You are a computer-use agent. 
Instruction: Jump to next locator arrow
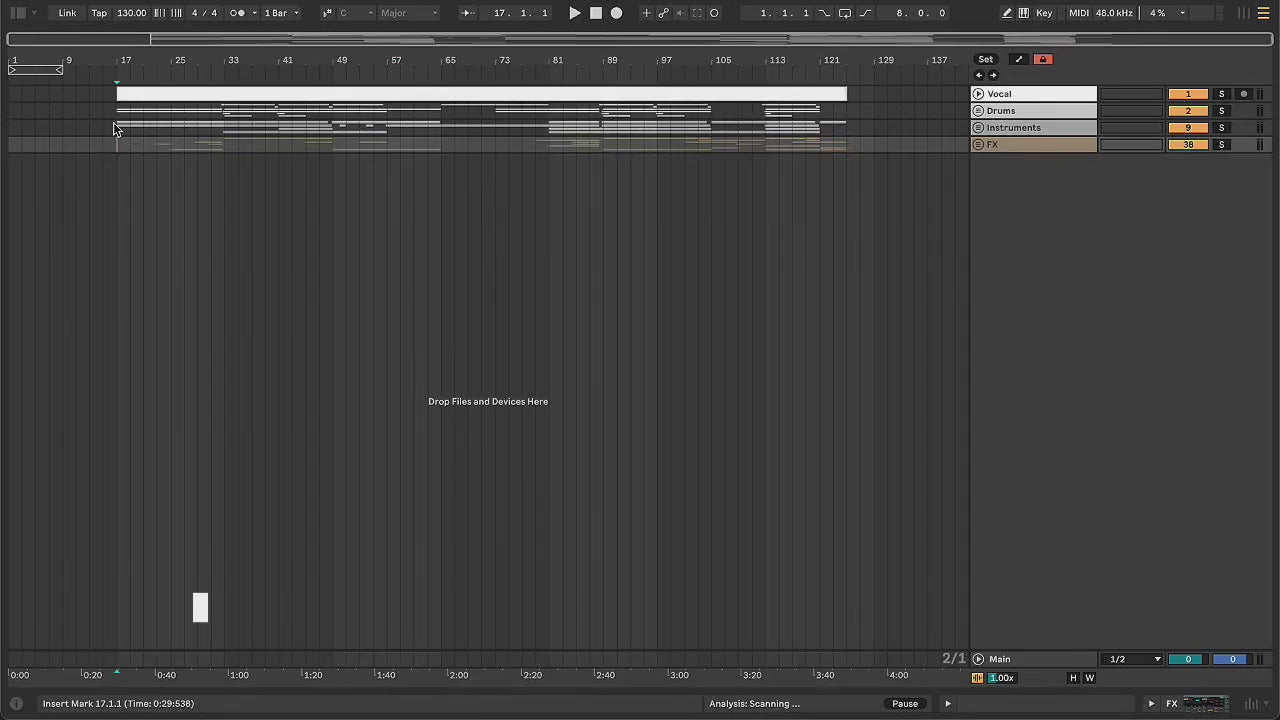[x=993, y=76]
